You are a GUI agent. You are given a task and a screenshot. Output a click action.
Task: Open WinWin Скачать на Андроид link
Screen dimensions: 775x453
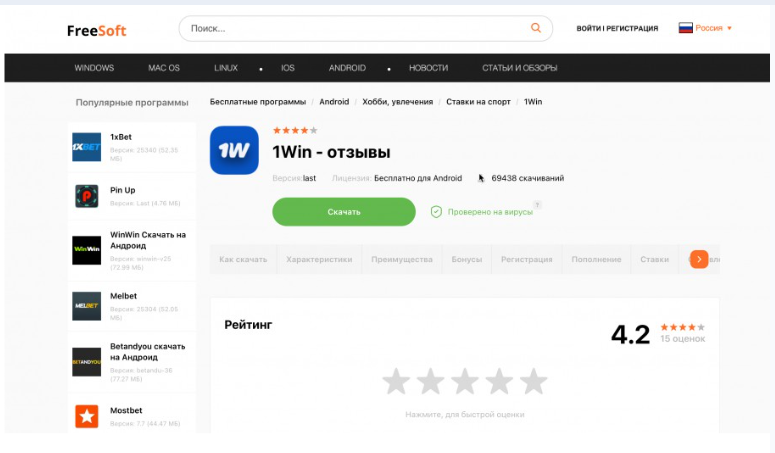point(148,240)
